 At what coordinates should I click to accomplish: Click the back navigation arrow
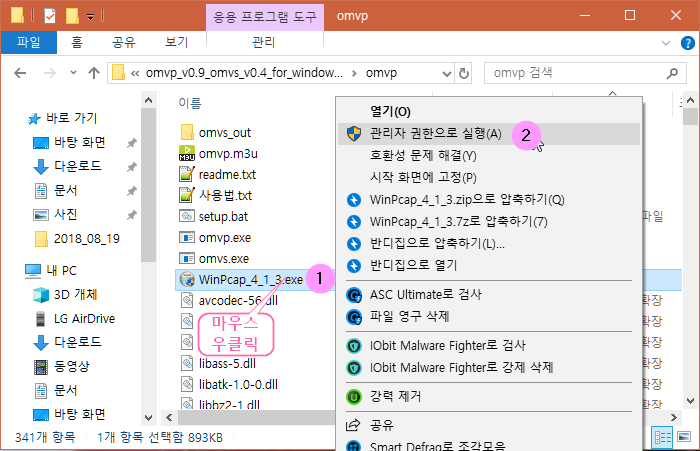point(20,73)
